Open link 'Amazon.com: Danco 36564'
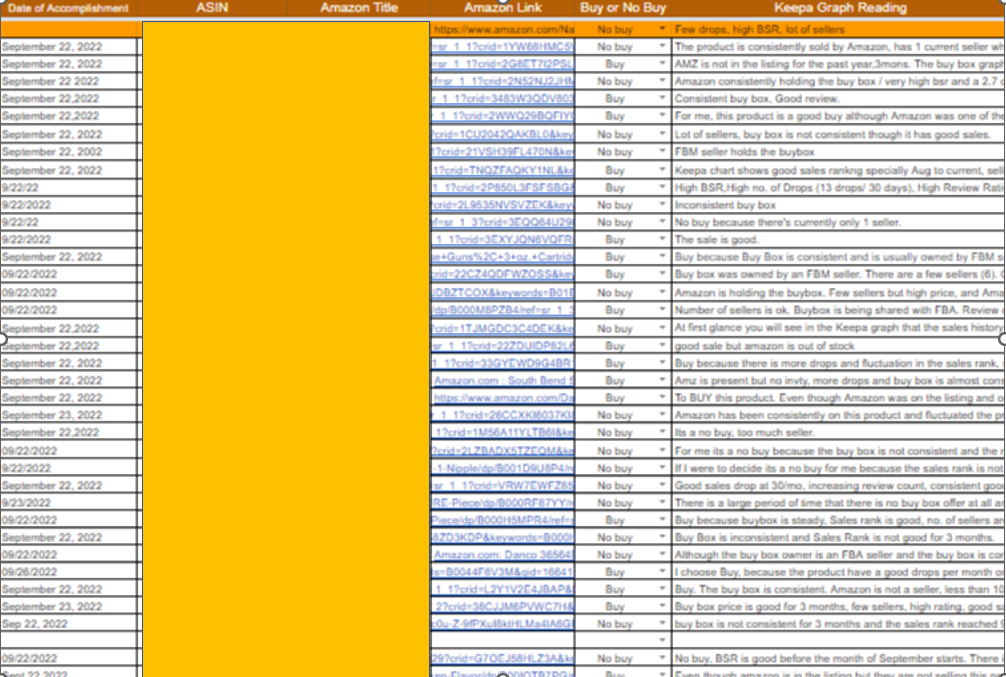Screen dimensions: 1006x677 (x=504, y=554)
